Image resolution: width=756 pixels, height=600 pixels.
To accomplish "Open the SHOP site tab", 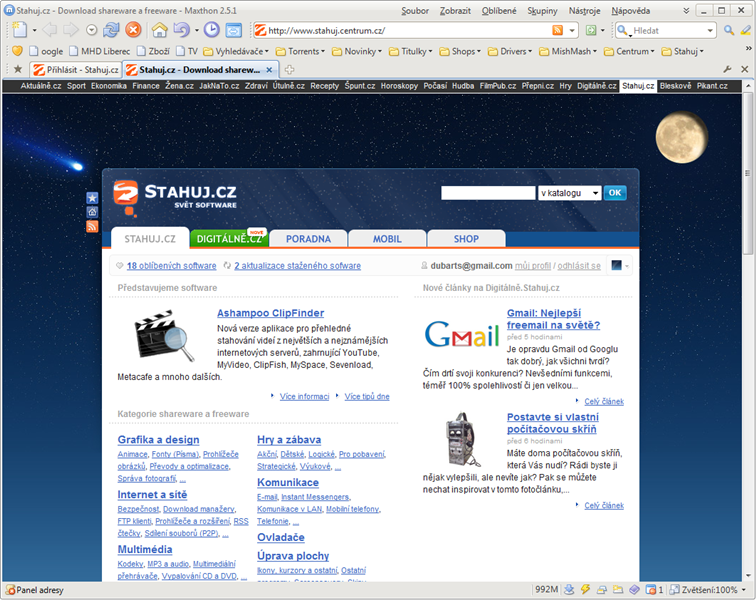I will click(466, 239).
